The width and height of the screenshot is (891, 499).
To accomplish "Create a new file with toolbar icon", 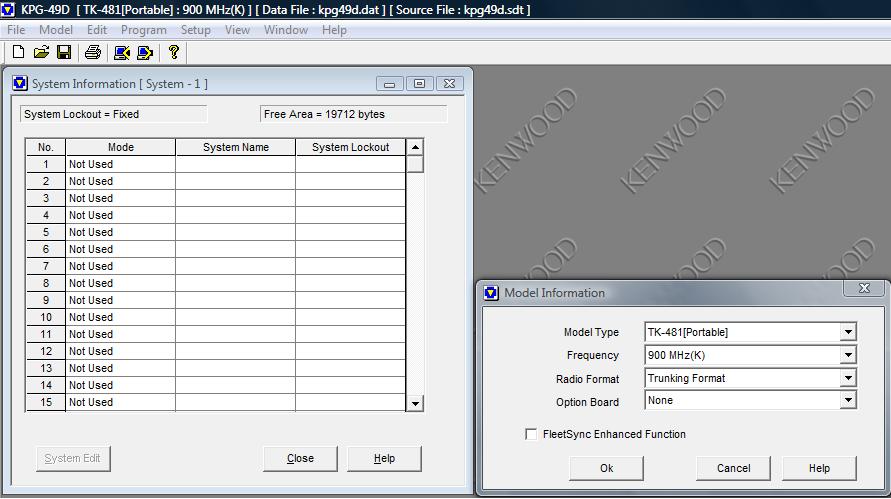I will click(x=18, y=52).
